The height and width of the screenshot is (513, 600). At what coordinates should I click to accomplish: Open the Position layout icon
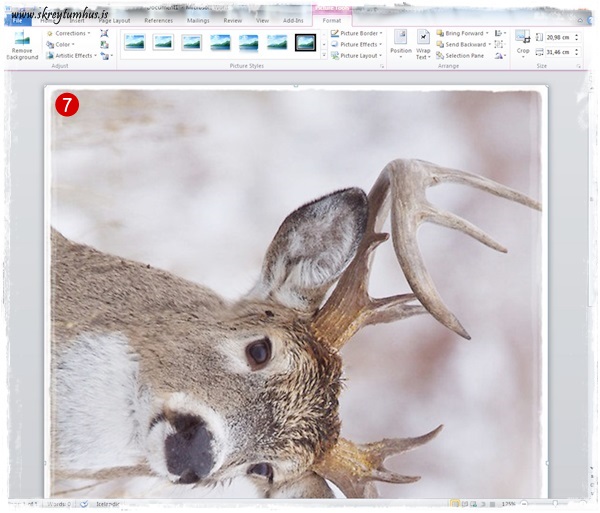tap(400, 40)
